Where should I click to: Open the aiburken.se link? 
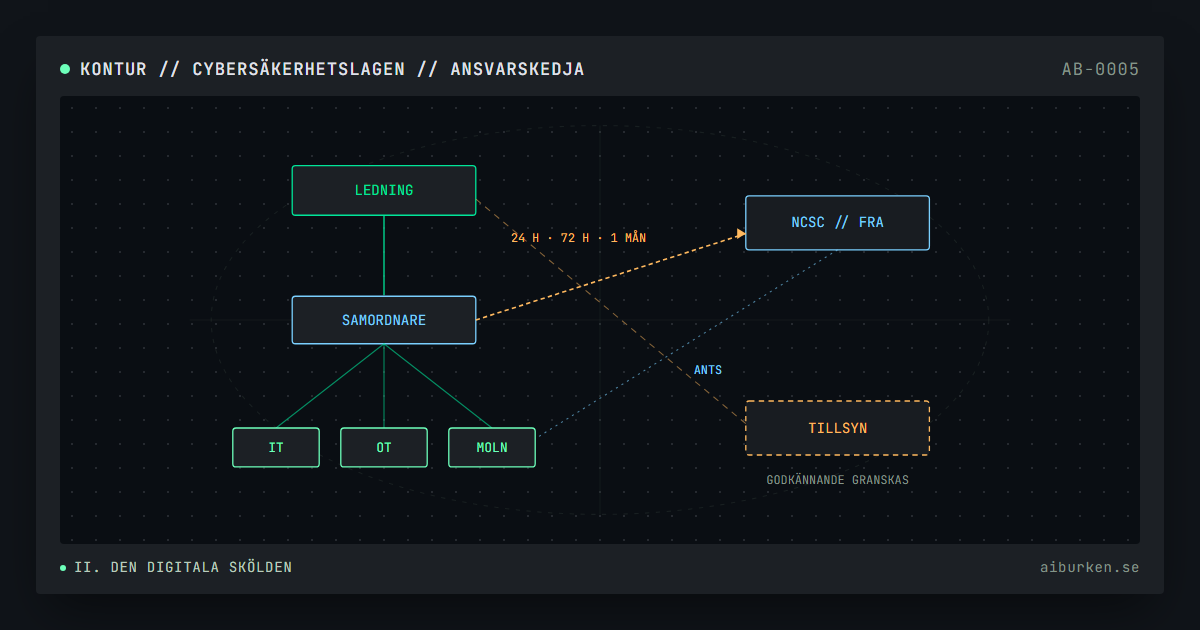[1089, 567]
